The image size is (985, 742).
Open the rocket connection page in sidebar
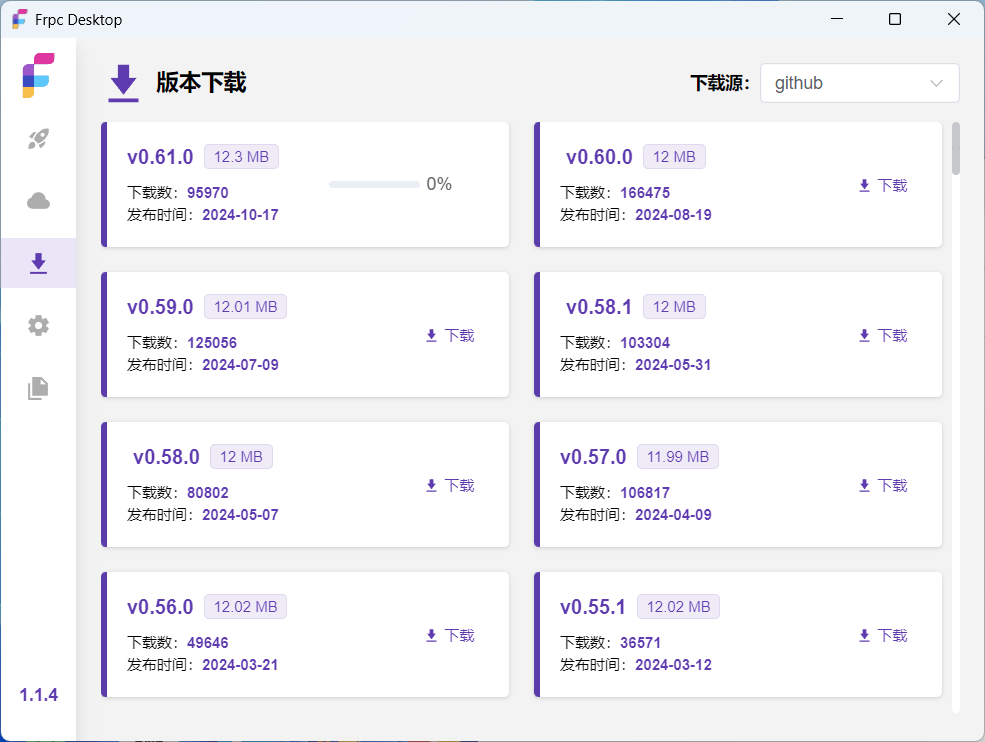pos(38,139)
